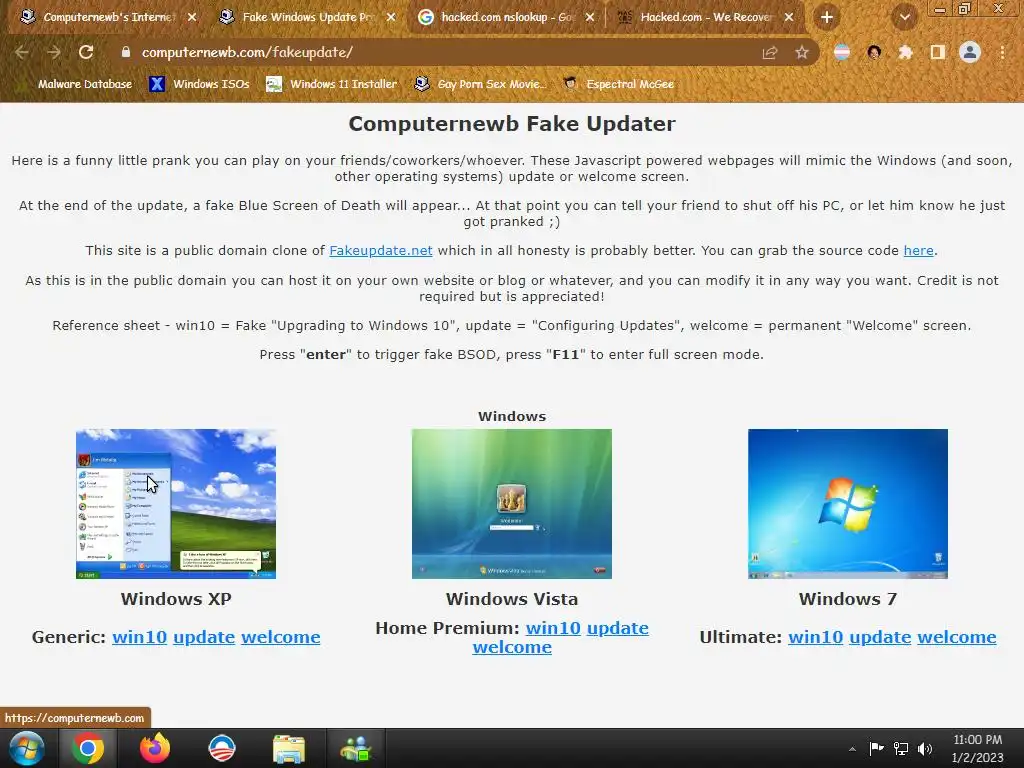Click the network tray icon
The height and width of the screenshot is (768, 1024).
[901, 748]
